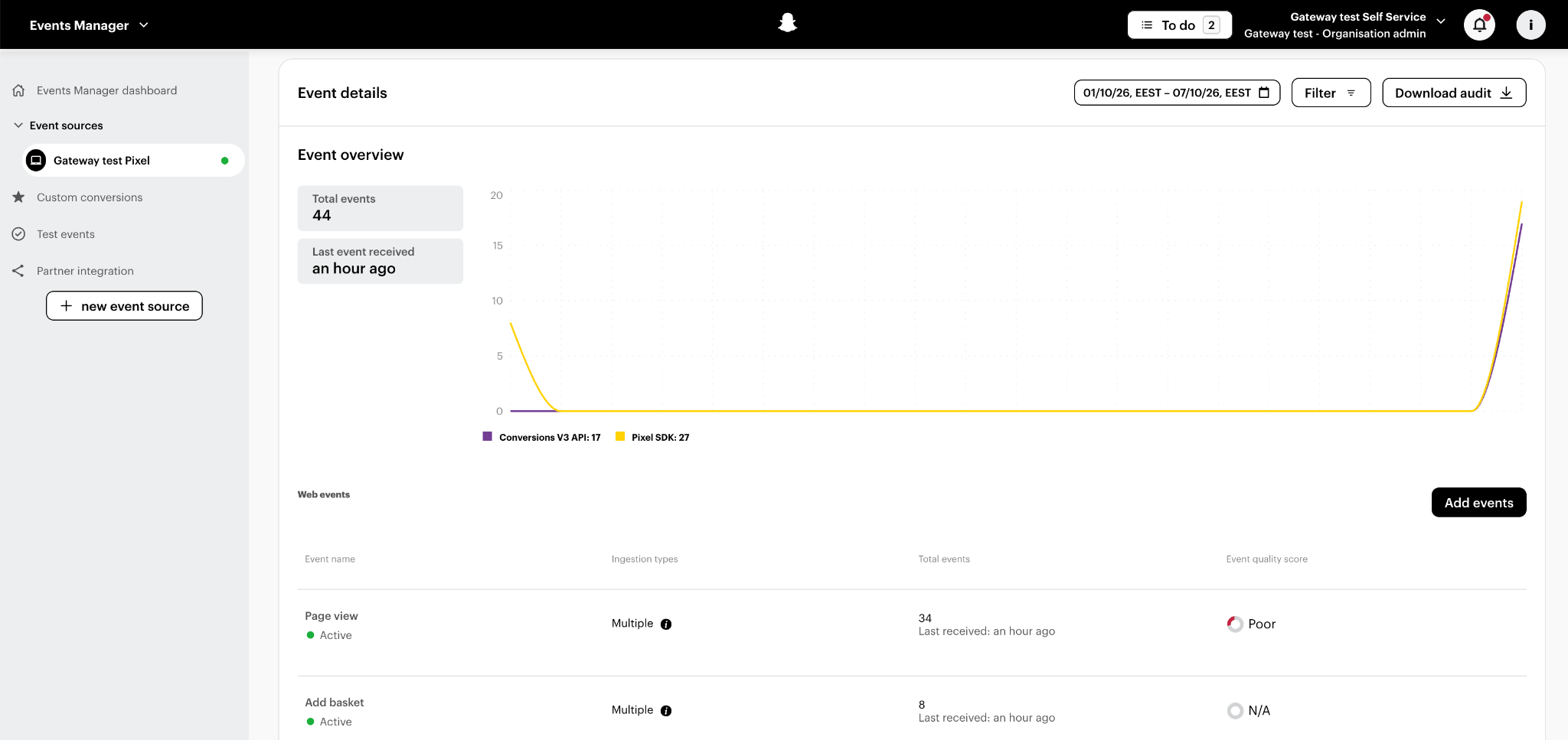Click the Add basket event name
1568x740 pixels.
(334, 703)
